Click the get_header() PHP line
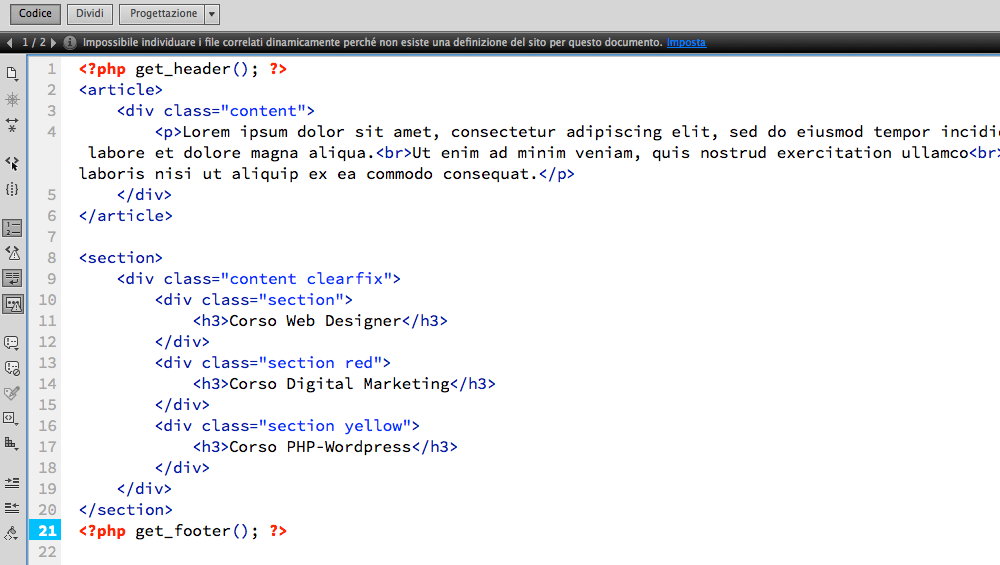The width and height of the screenshot is (1000, 565). point(183,69)
